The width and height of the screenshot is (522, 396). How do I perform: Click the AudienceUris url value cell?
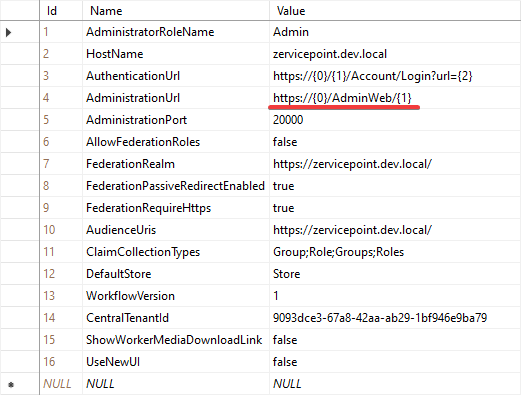click(x=395, y=230)
